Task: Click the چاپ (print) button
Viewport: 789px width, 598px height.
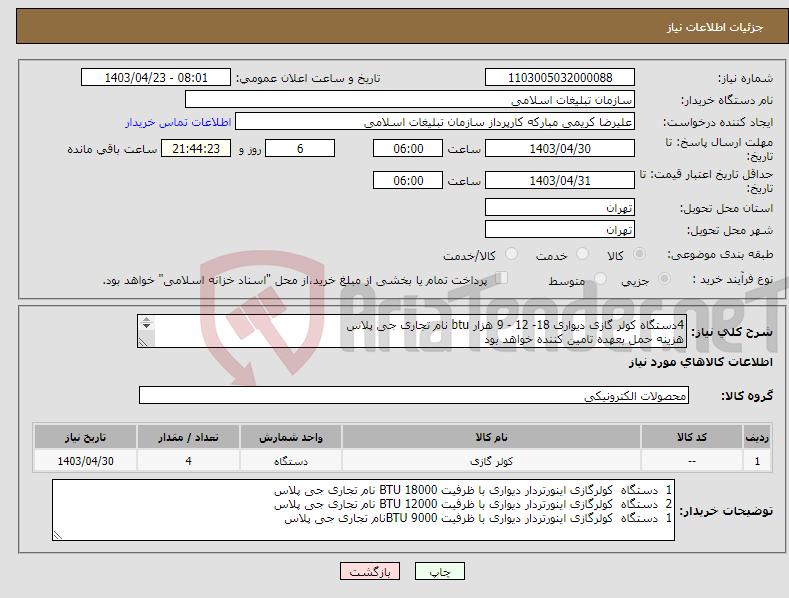Action: [439, 571]
